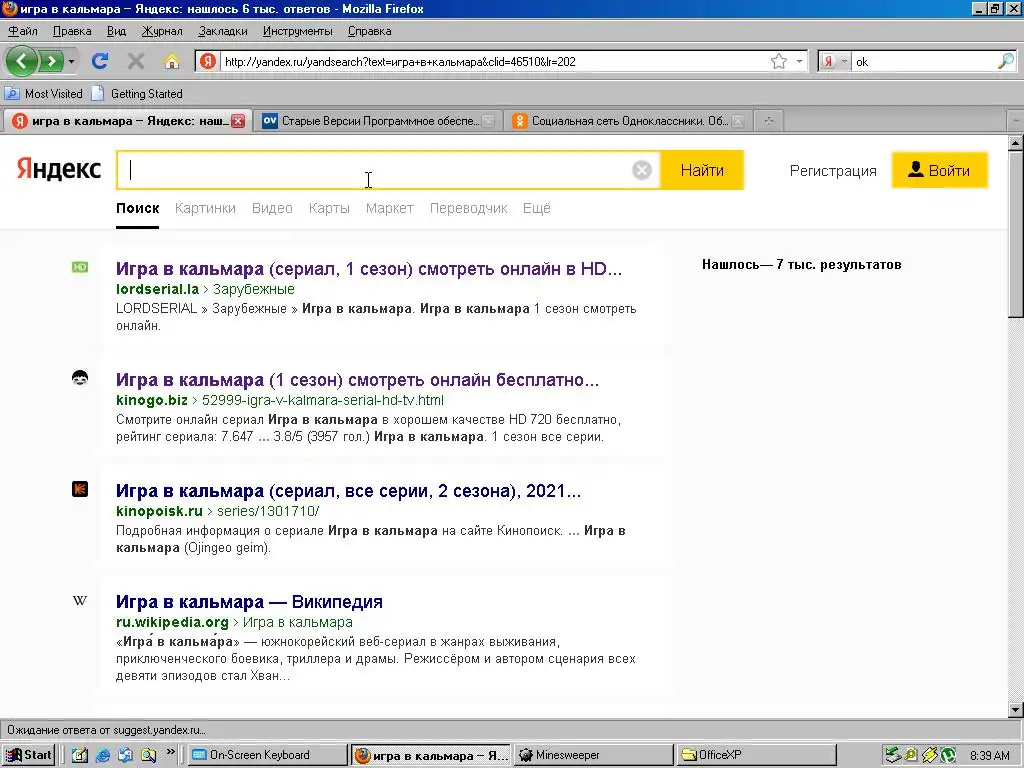Open the Вид menu
The width and height of the screenshot is (1024, 768).
coord(116,31)
